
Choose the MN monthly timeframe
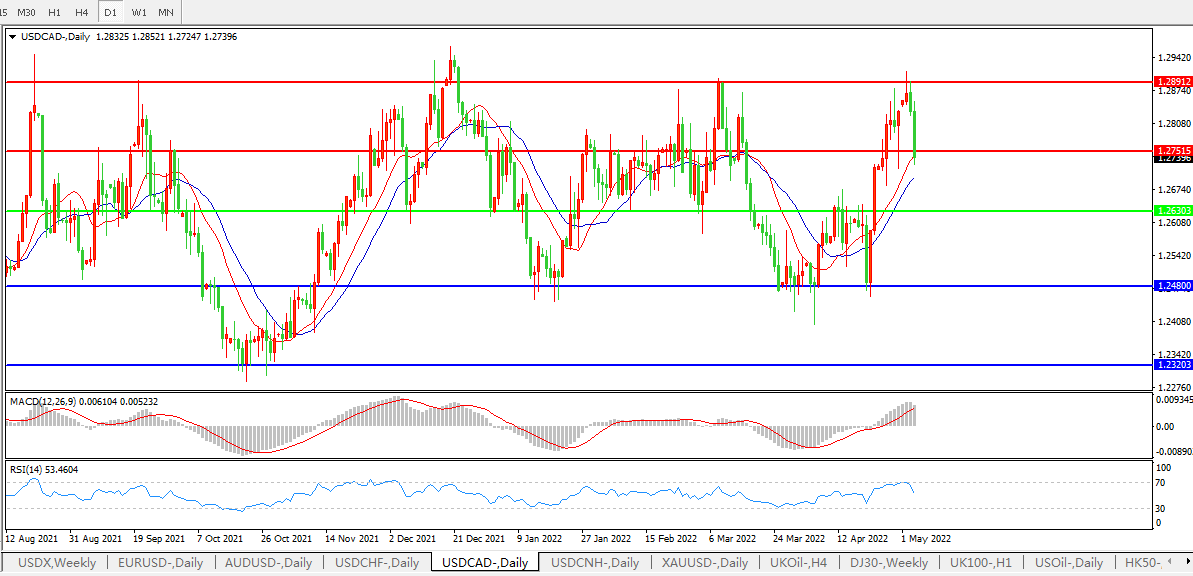click(x=166, y=12)
